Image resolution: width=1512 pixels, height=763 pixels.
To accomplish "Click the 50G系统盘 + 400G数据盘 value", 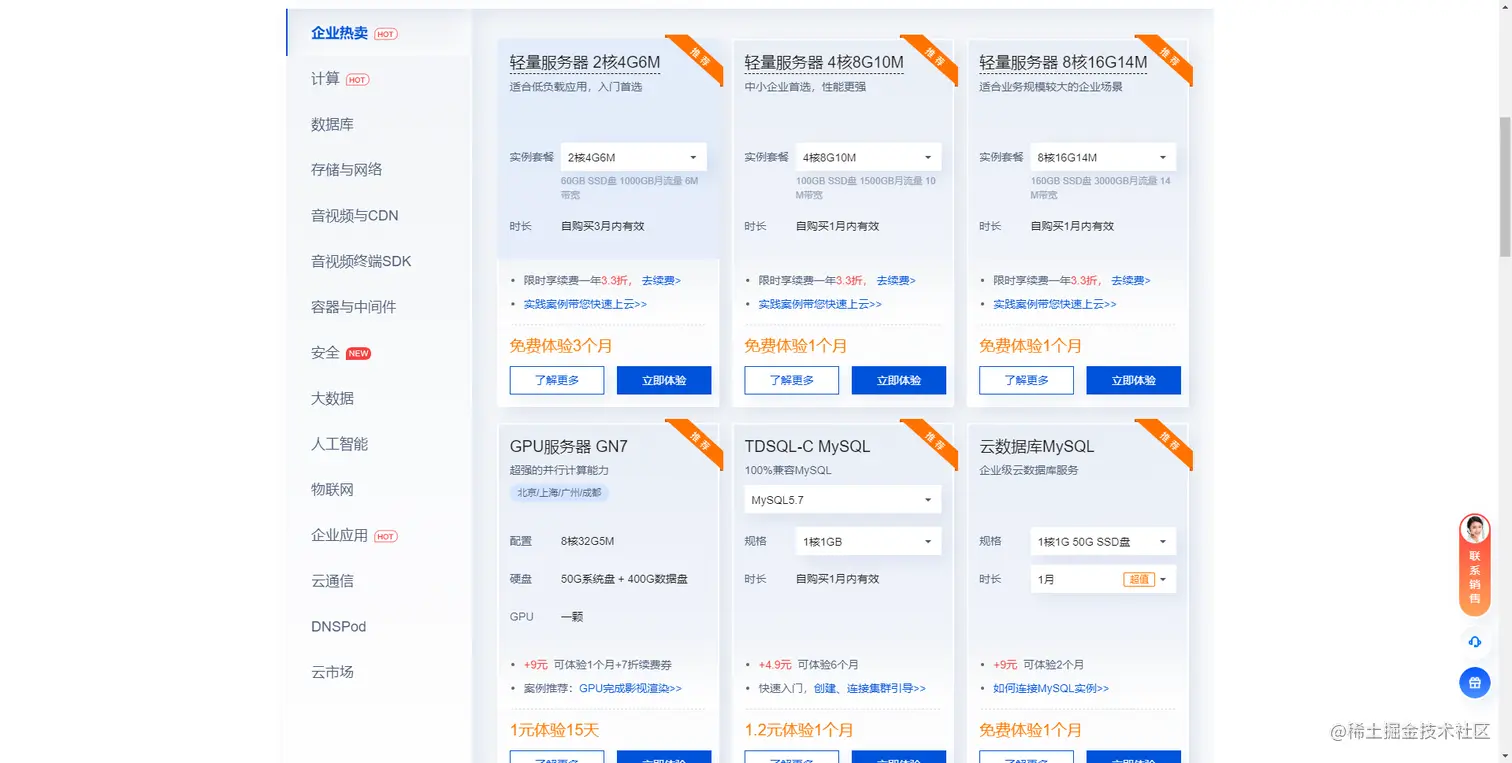I will tap(624, 579).
